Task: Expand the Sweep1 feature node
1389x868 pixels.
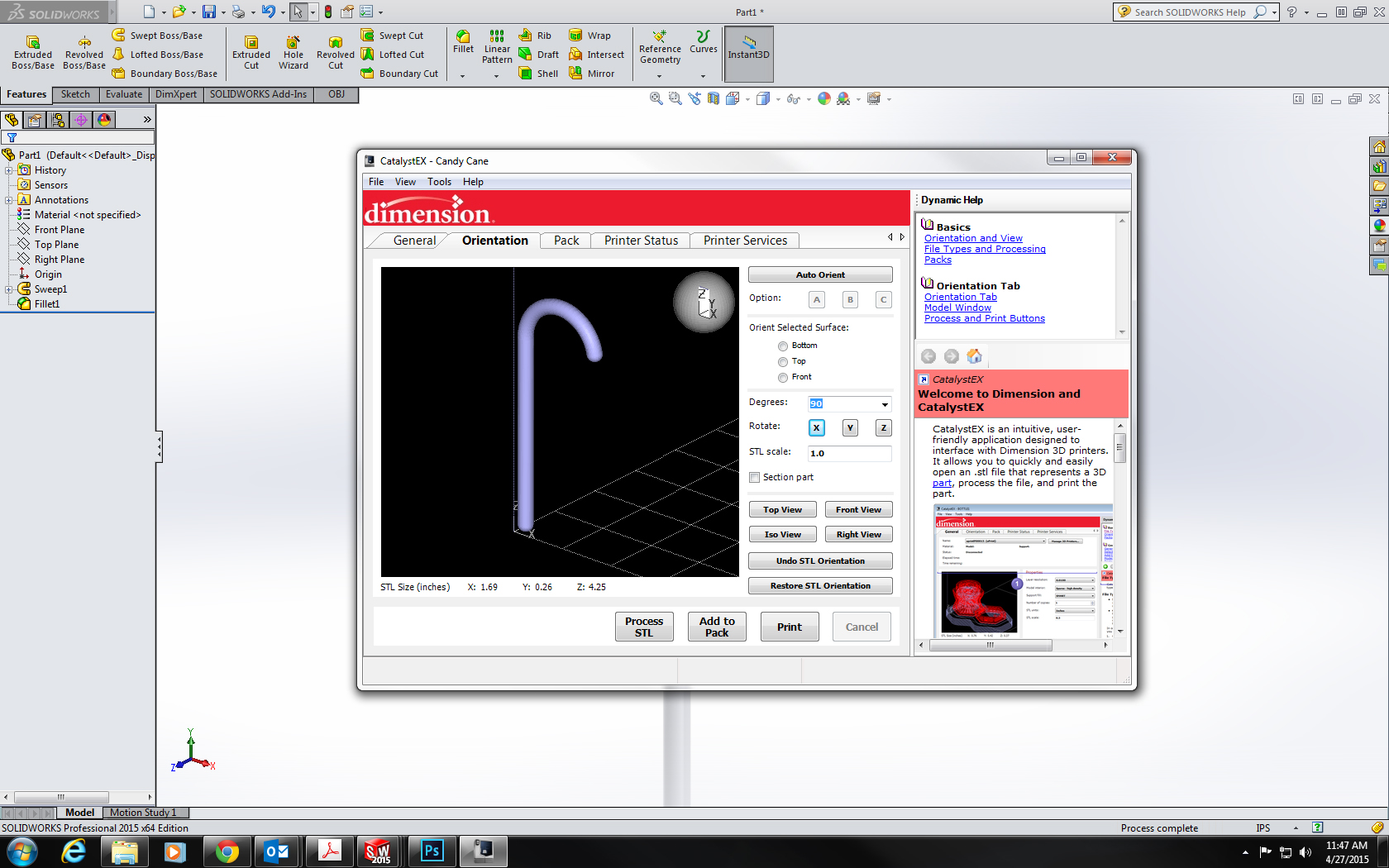Action: pyautogui.click(x=9, y=289)
